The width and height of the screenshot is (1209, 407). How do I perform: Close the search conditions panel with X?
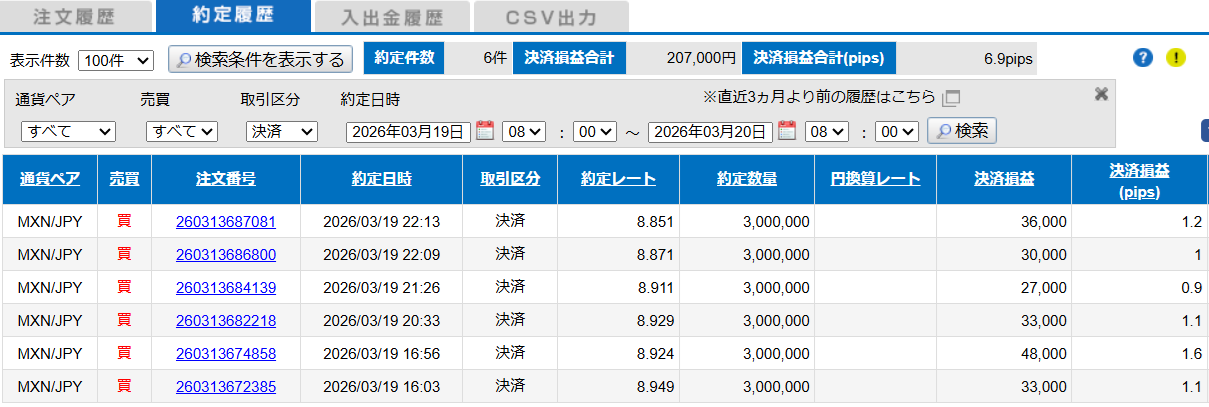[x=1101, y=93]
